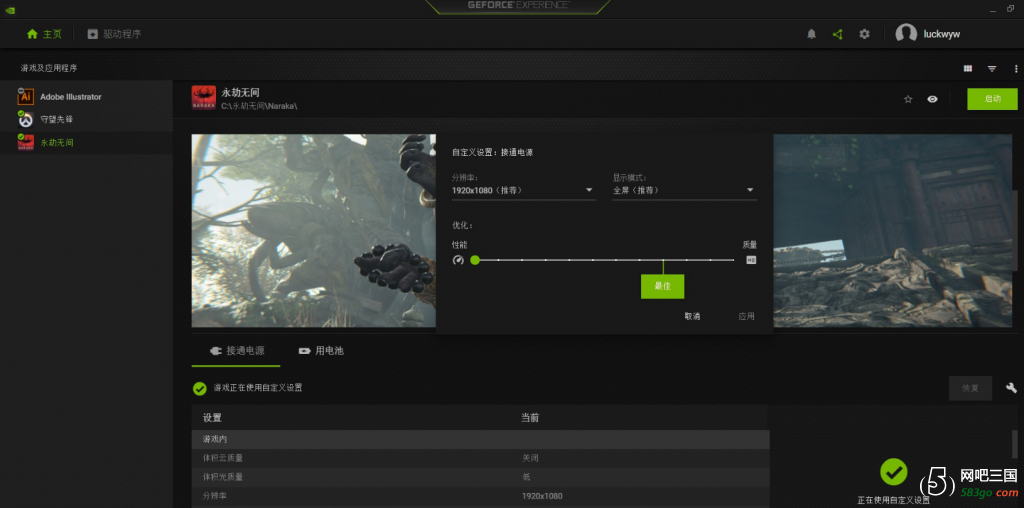1024x508 pixels.
Task: Open the three-dot more options menu
Action: pyautogui.click(x=1016, y=69)
